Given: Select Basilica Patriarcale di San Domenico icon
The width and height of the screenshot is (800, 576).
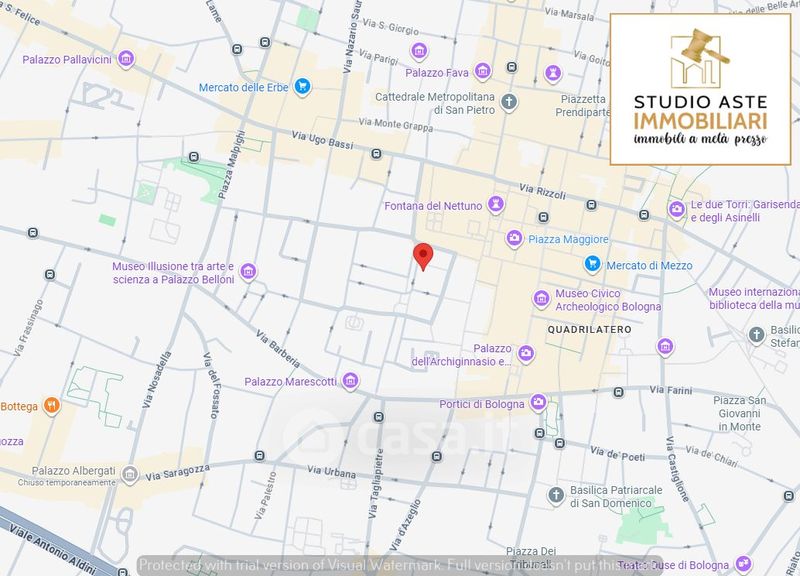Looking at the screenshot, I should (x=556, y=495).
